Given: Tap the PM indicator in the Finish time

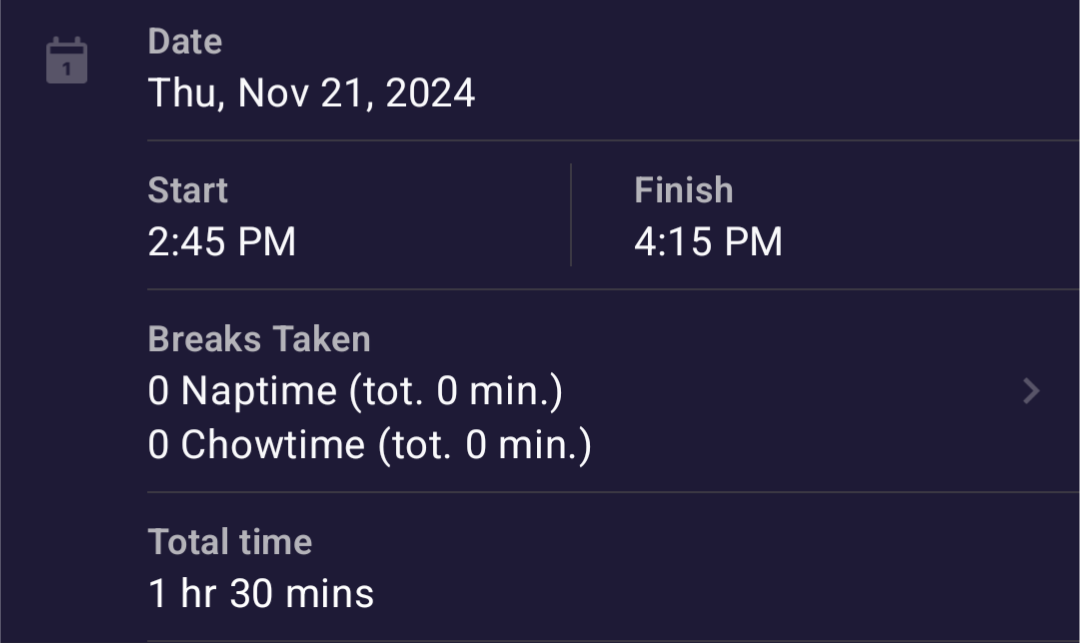Looking at the screenshot, I should click(756, 242).
